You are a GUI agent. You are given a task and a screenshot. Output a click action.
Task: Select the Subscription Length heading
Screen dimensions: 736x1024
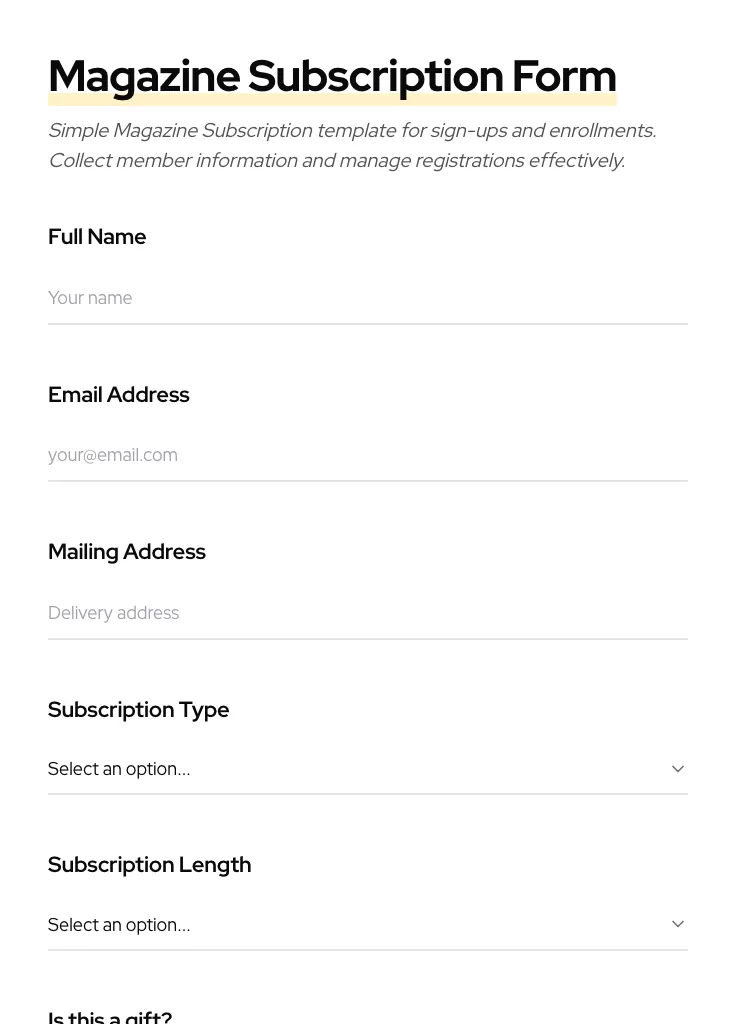tap(149, 865)
